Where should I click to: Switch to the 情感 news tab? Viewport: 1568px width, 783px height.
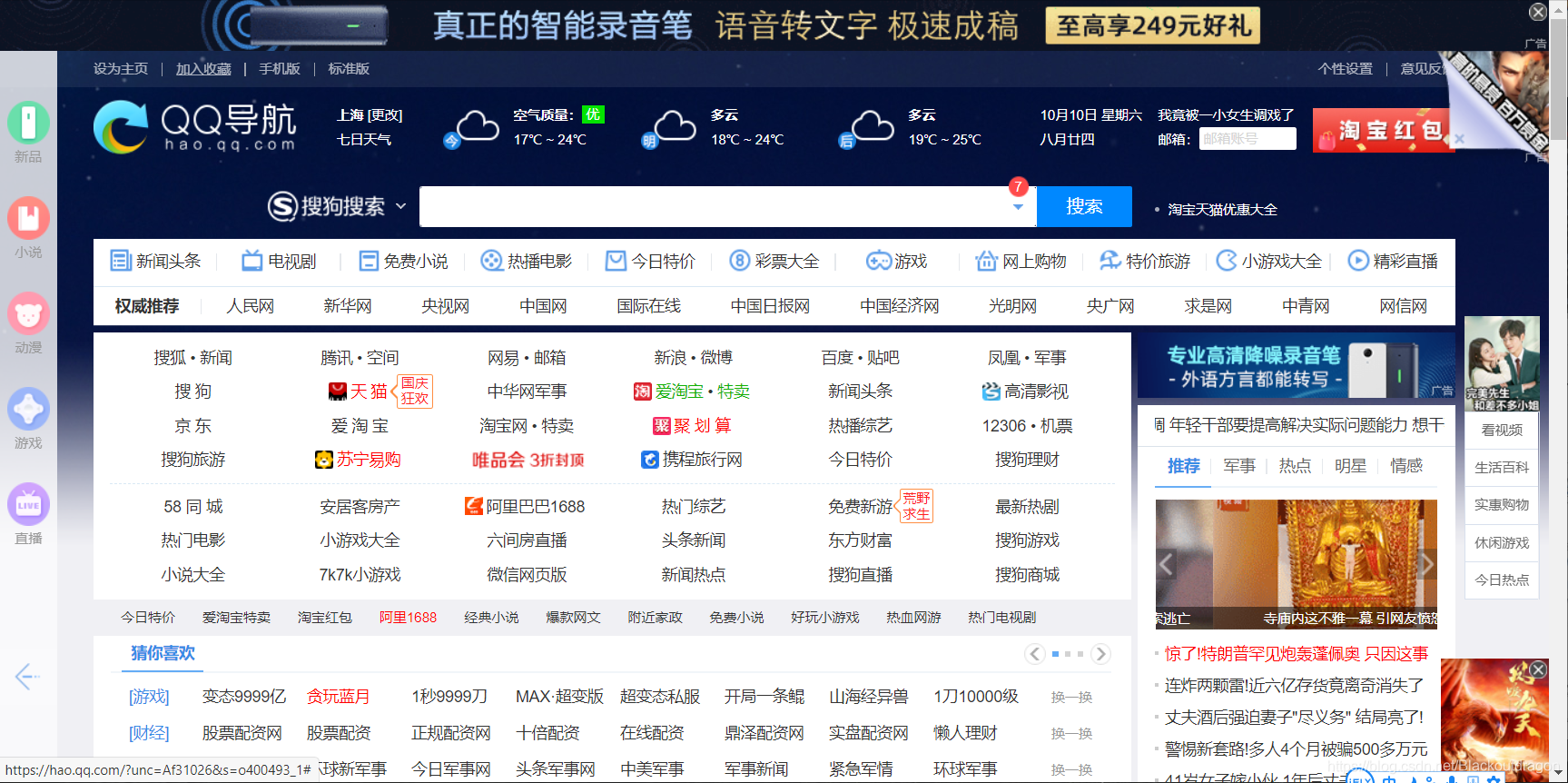(x=1406, y=466)
